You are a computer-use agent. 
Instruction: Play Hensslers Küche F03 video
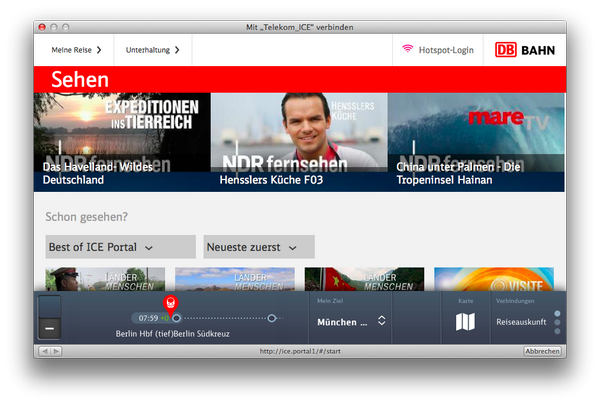[x=299, y=142]
